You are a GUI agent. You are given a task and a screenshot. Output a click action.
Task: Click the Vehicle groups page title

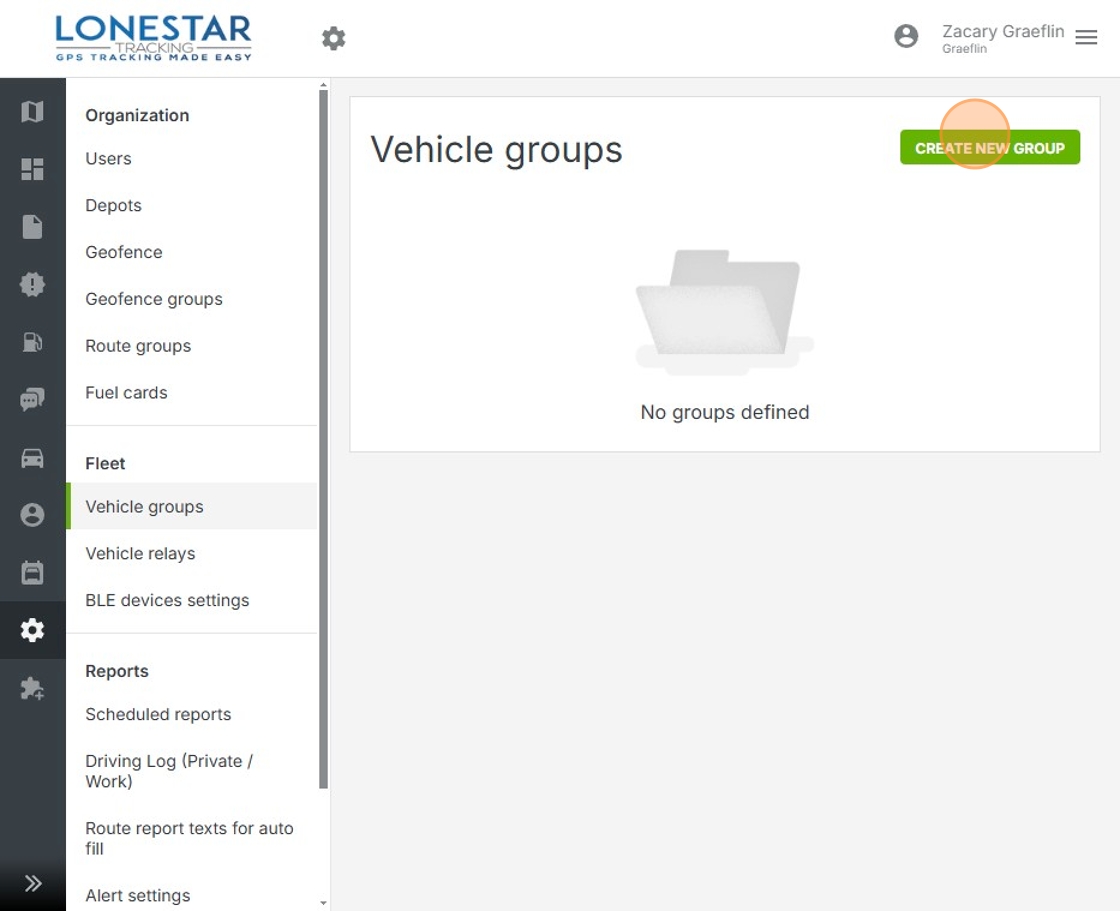[496, 150]
